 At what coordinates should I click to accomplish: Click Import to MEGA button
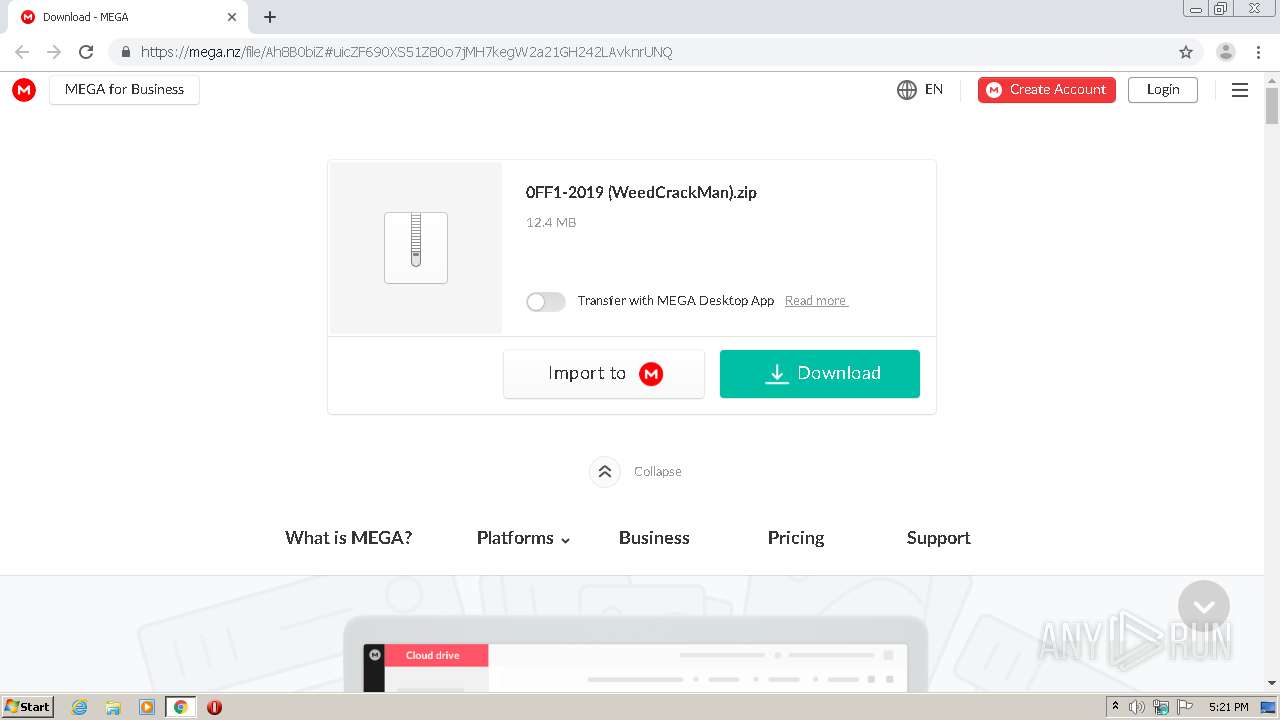click(604, 374)
